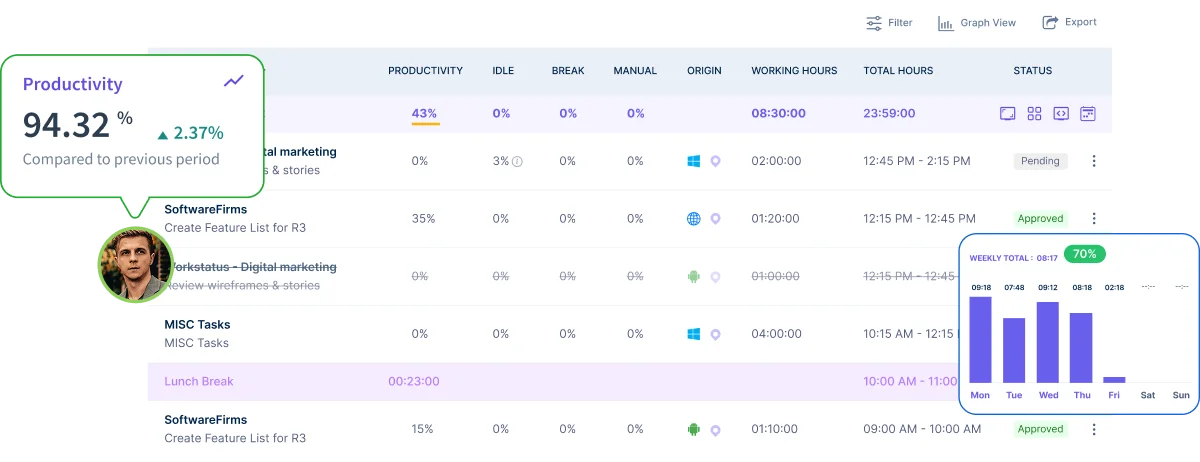Click the Wednesday bar in weekly chart
The image size is (1200, 462).
click(x=1047, y=342)
